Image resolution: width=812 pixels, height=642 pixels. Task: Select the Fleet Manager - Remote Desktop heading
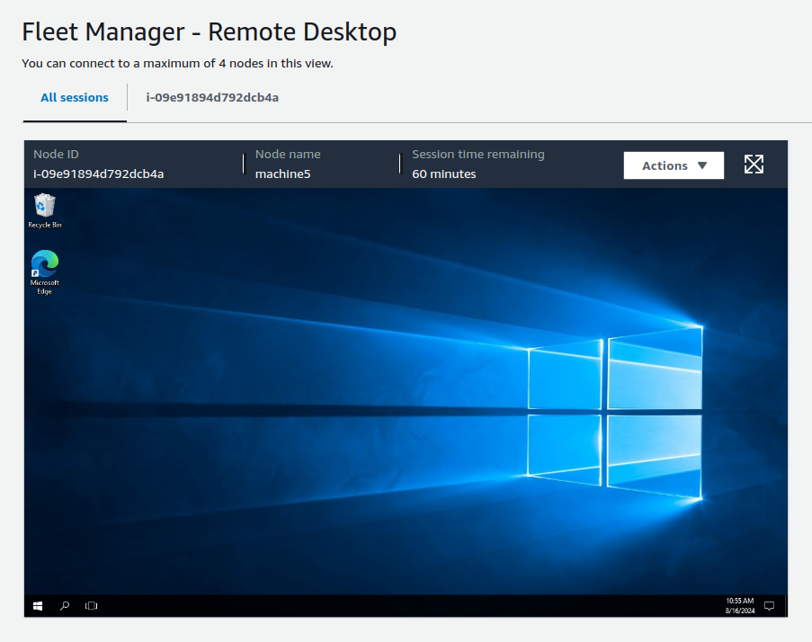coord(209,32)
